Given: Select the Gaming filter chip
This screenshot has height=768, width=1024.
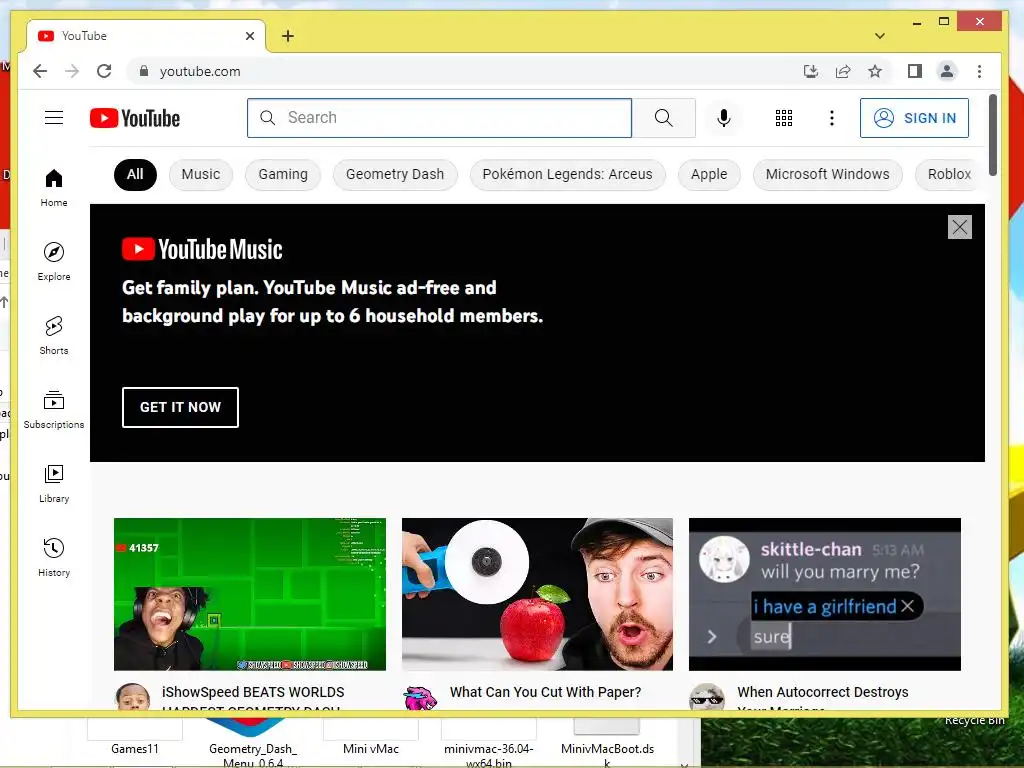Looking at the screenshot, I should point(283,174).
